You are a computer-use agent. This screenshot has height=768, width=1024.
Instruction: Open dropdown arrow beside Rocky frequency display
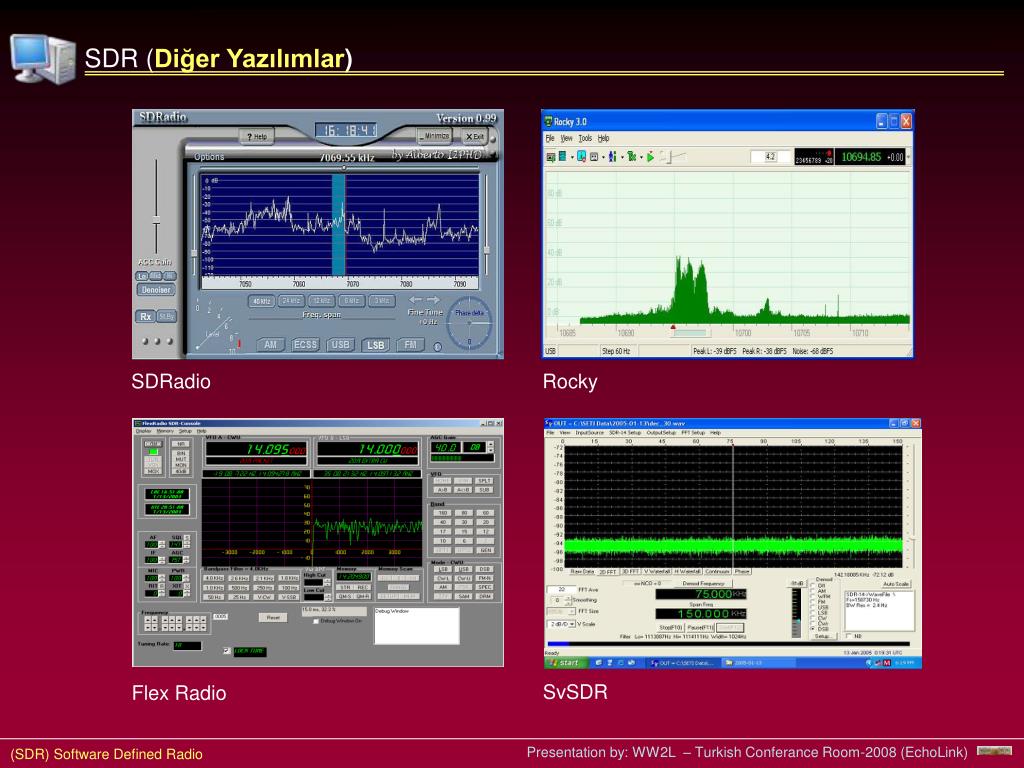tap(908, 157)
